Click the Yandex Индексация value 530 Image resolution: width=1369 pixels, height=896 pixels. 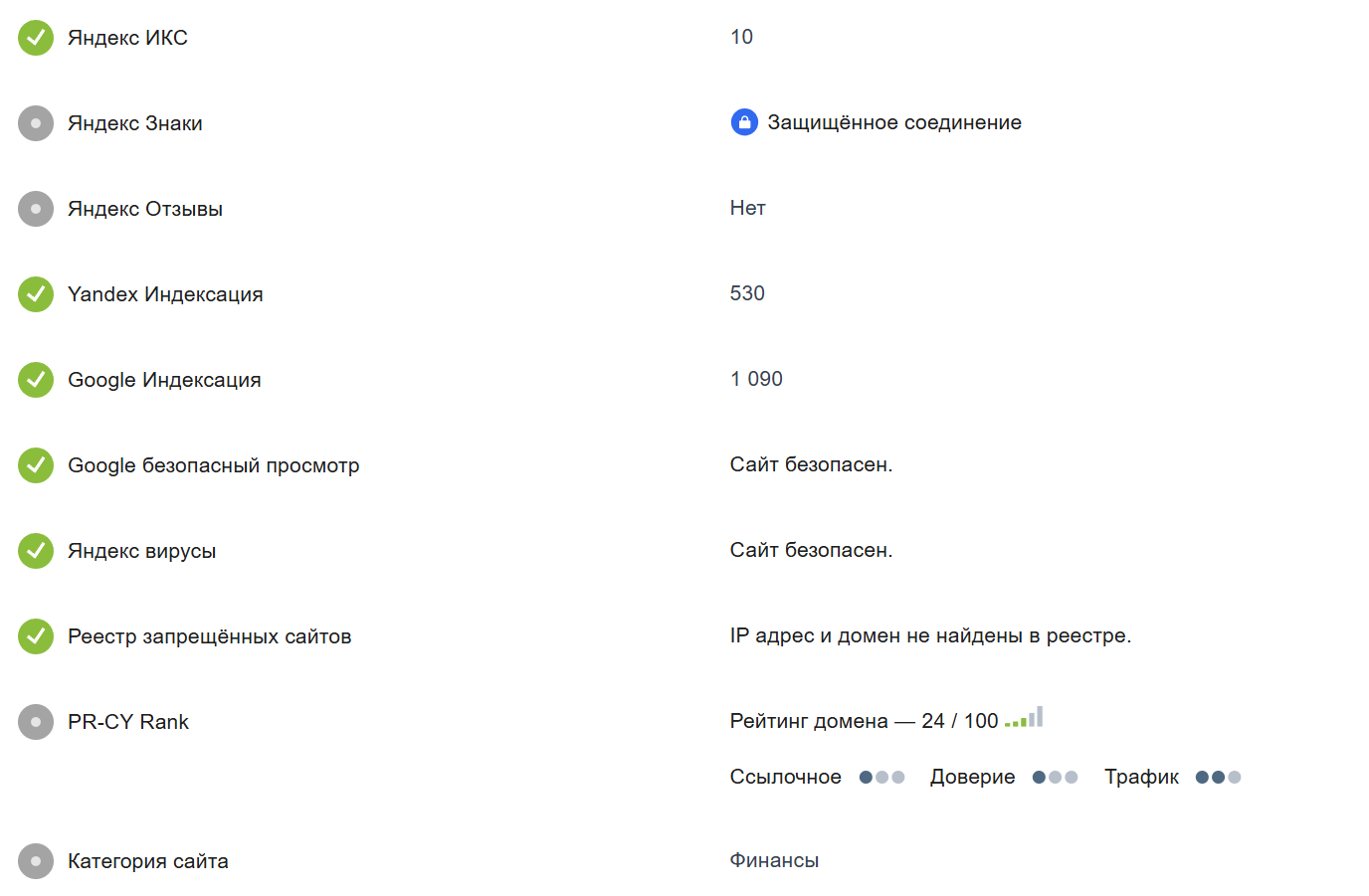(x=747, y=293)
